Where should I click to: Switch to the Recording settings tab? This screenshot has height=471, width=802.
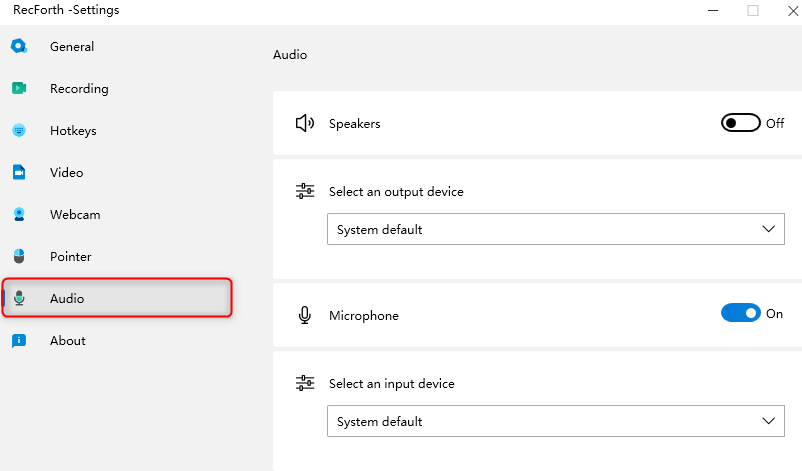coord(79,89)
